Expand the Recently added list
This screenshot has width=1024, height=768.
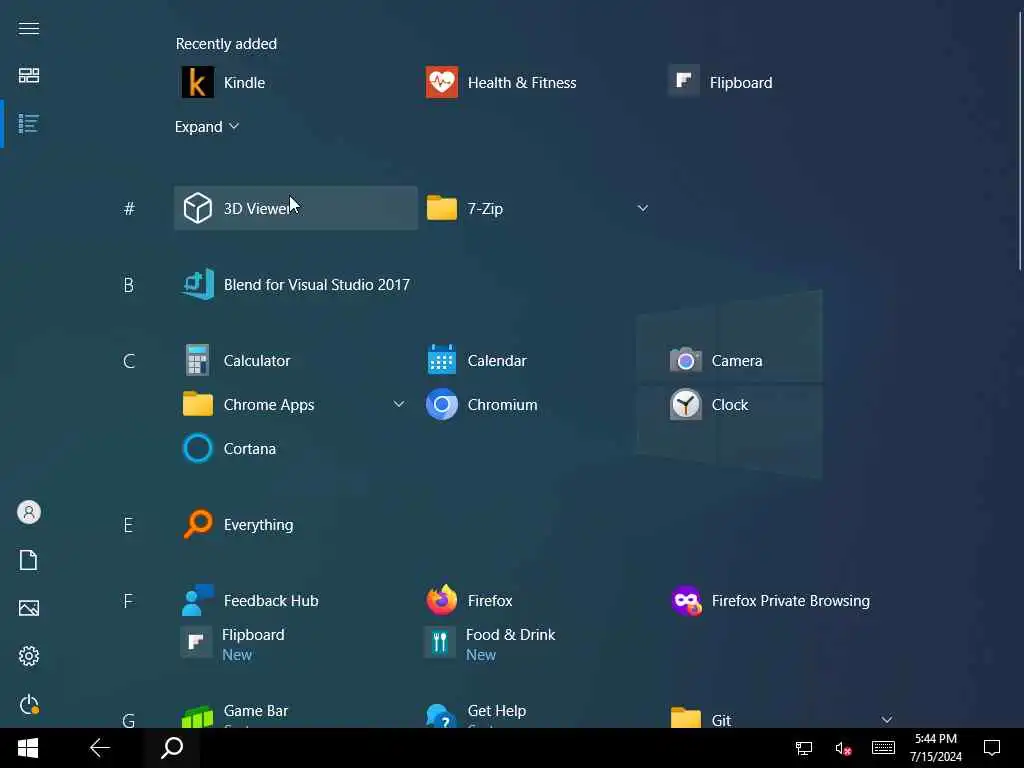click(x=206, y=127)
